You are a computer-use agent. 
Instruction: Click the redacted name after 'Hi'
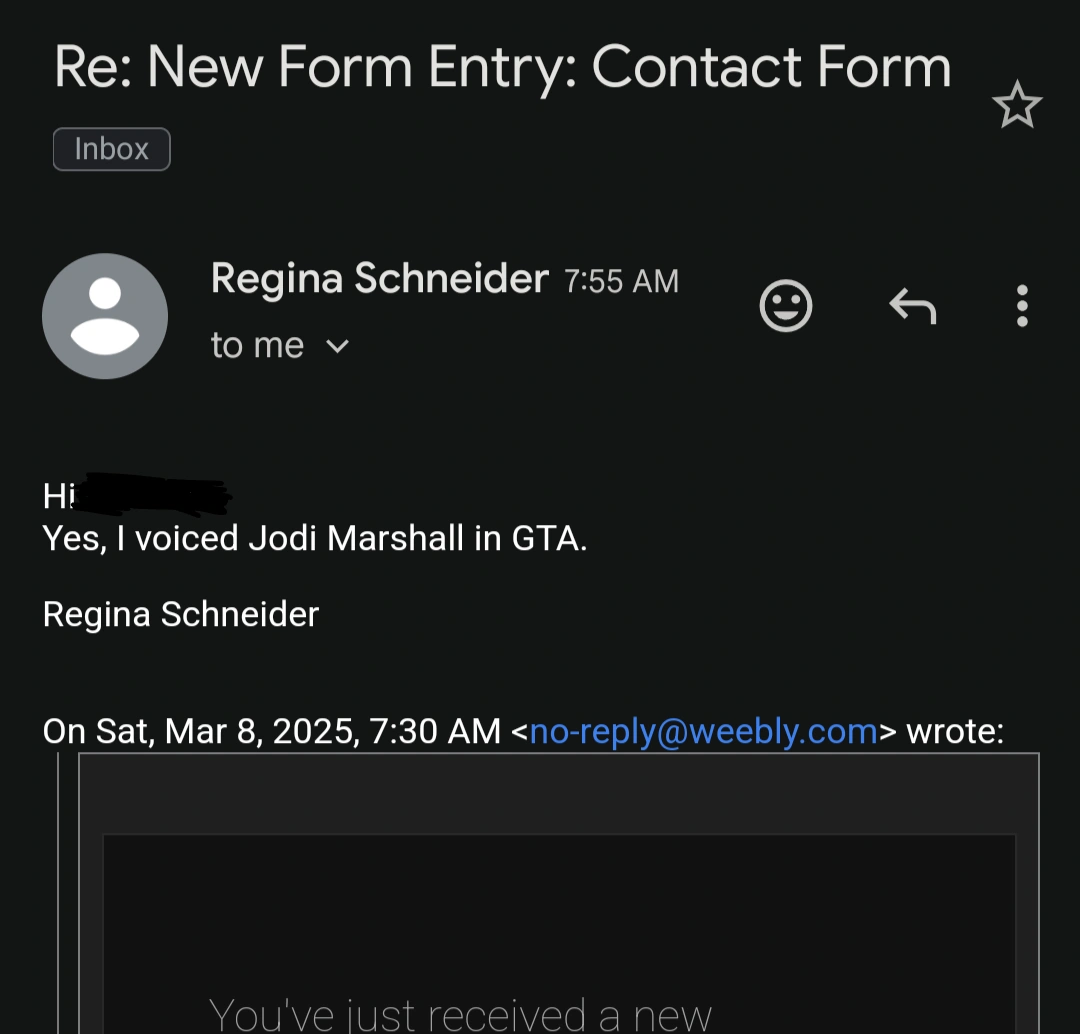point(155,495)
